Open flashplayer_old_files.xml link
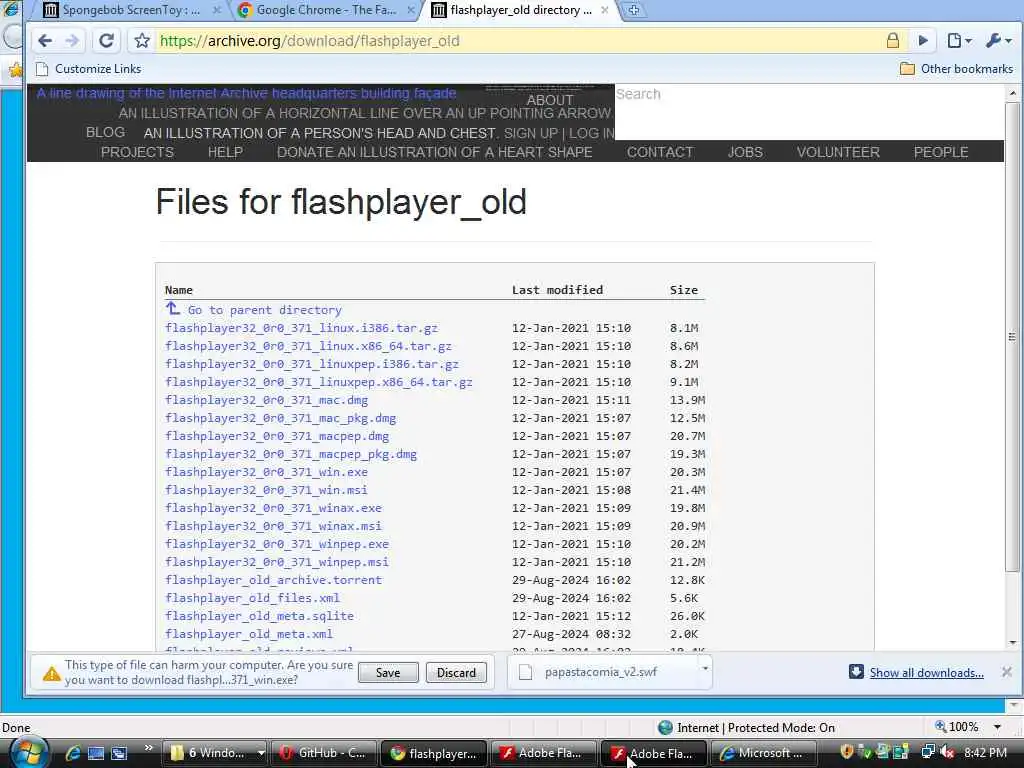This screenshot has height=768, width=1024. tap(252, 598)
